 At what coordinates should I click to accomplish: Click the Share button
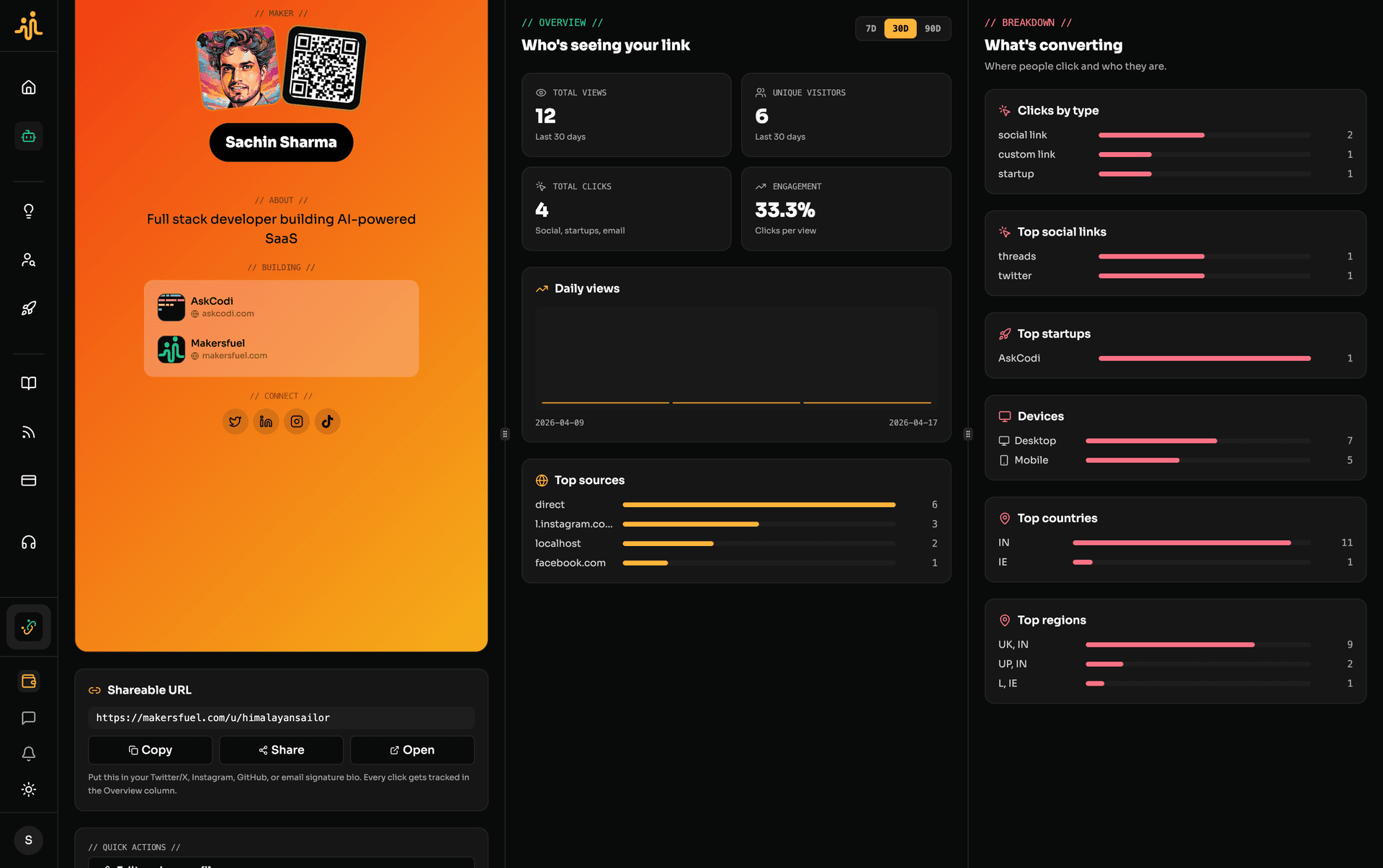282,750
